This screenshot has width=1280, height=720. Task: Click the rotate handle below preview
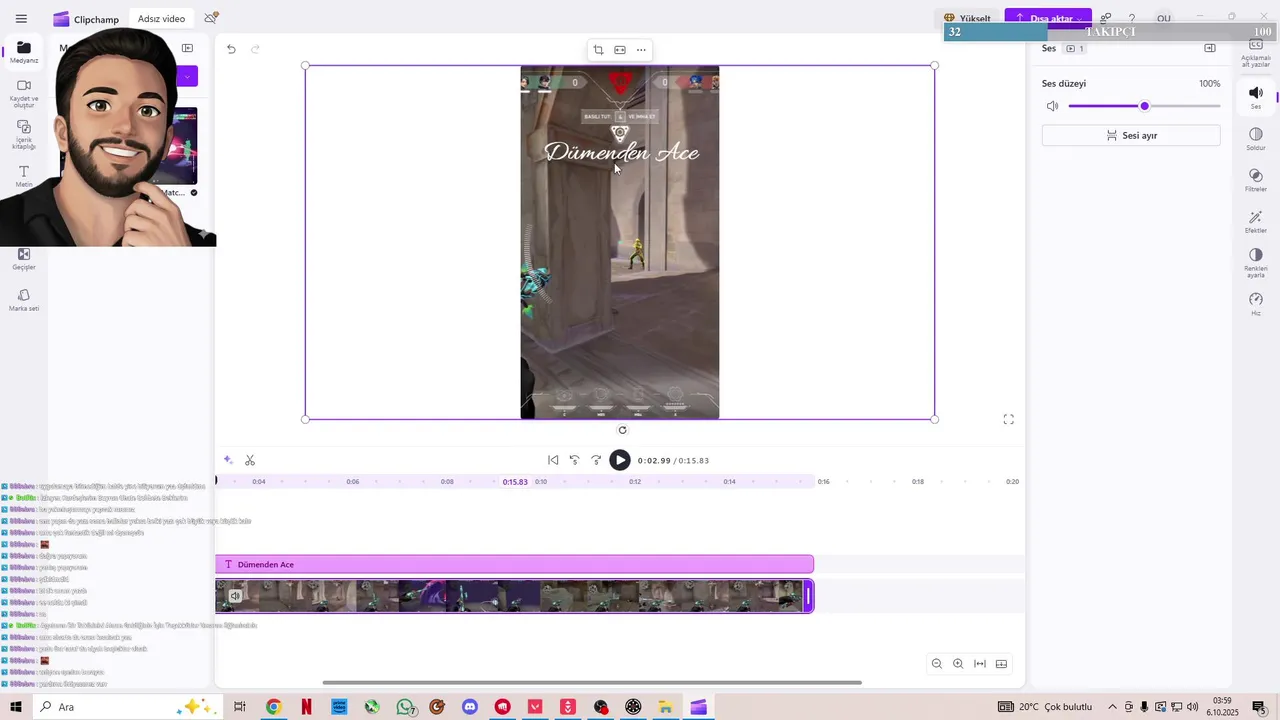pos(622,430)
